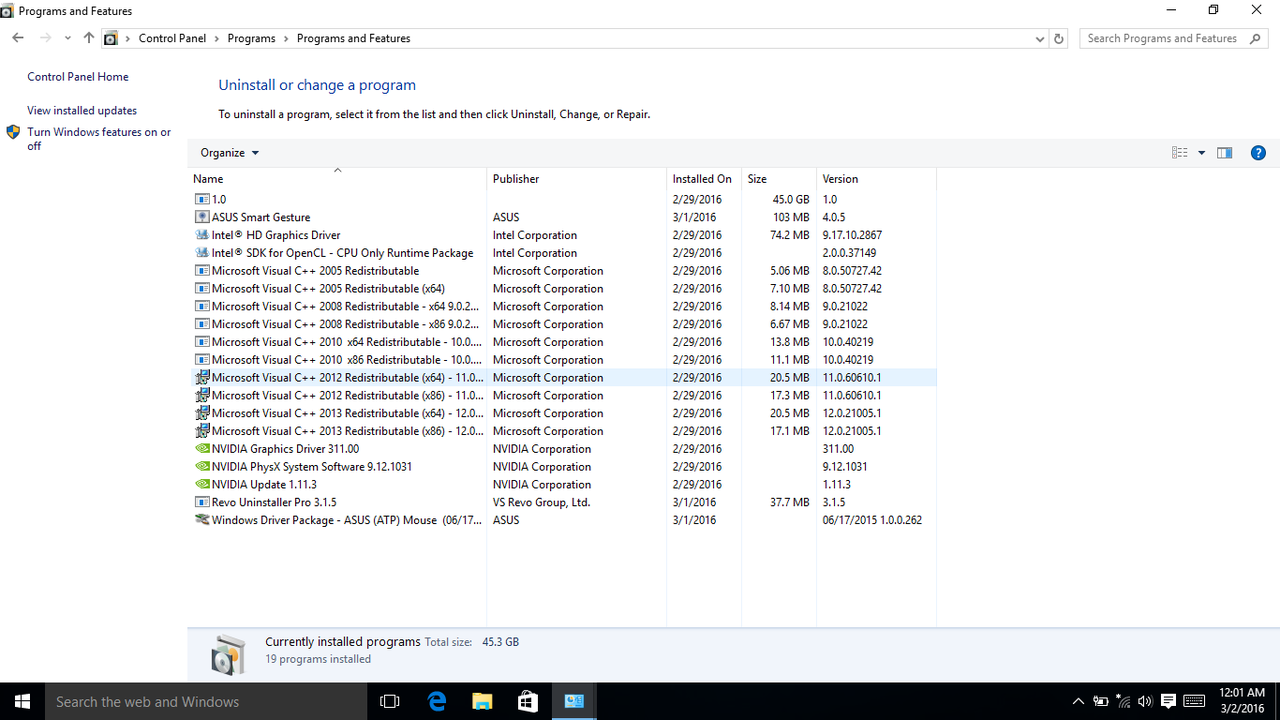This screenshot has height=720, width=1280.
Task: Open Turn Windows features on or off
Action: point(99,139)
